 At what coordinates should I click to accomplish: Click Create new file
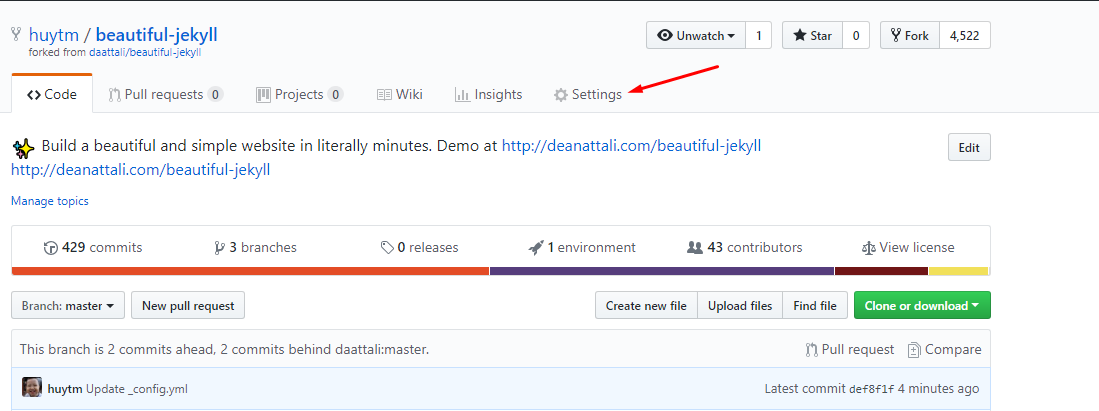coord(646,306)
